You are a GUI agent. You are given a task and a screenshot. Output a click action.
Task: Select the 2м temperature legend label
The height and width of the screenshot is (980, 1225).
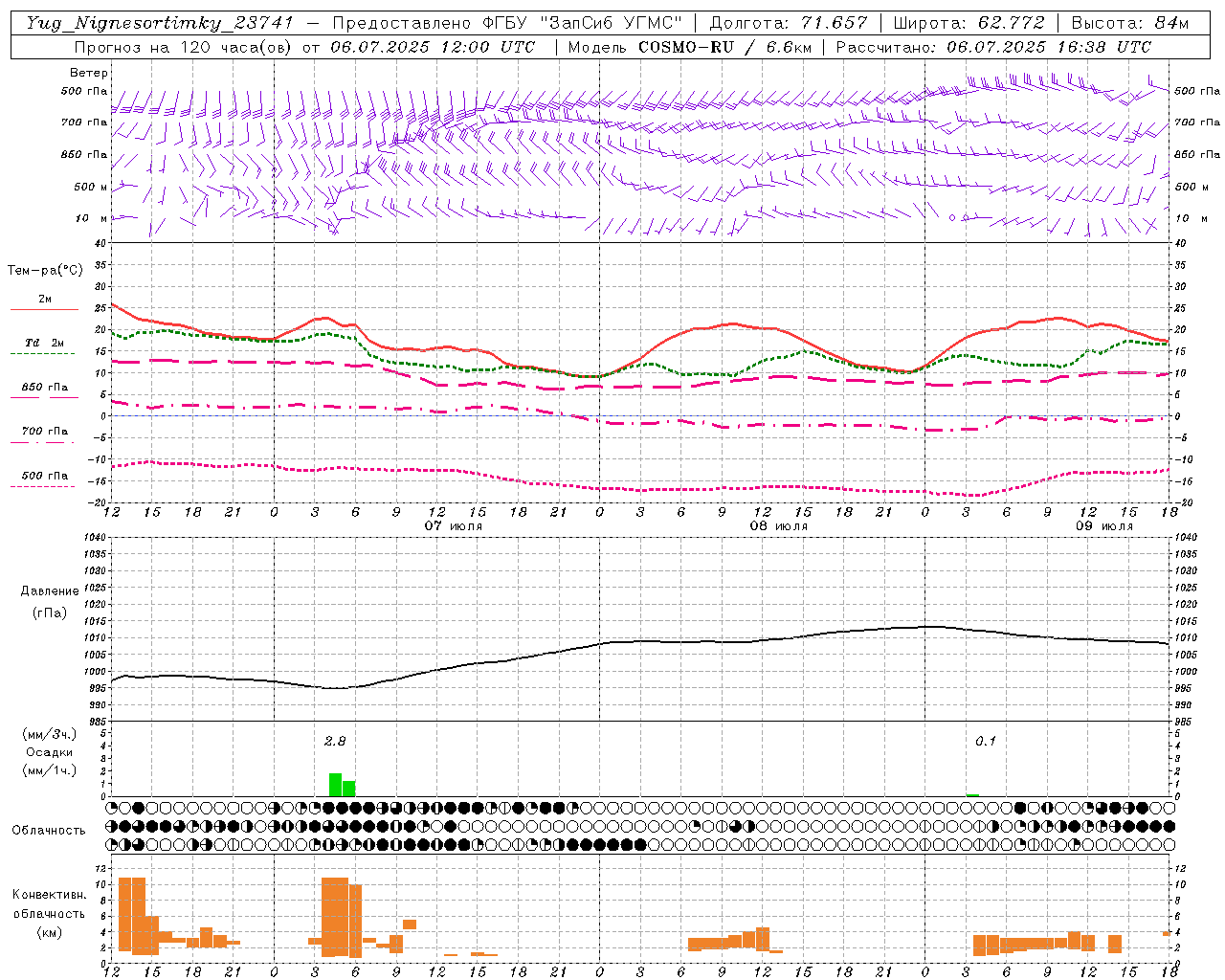coord(45,300)
